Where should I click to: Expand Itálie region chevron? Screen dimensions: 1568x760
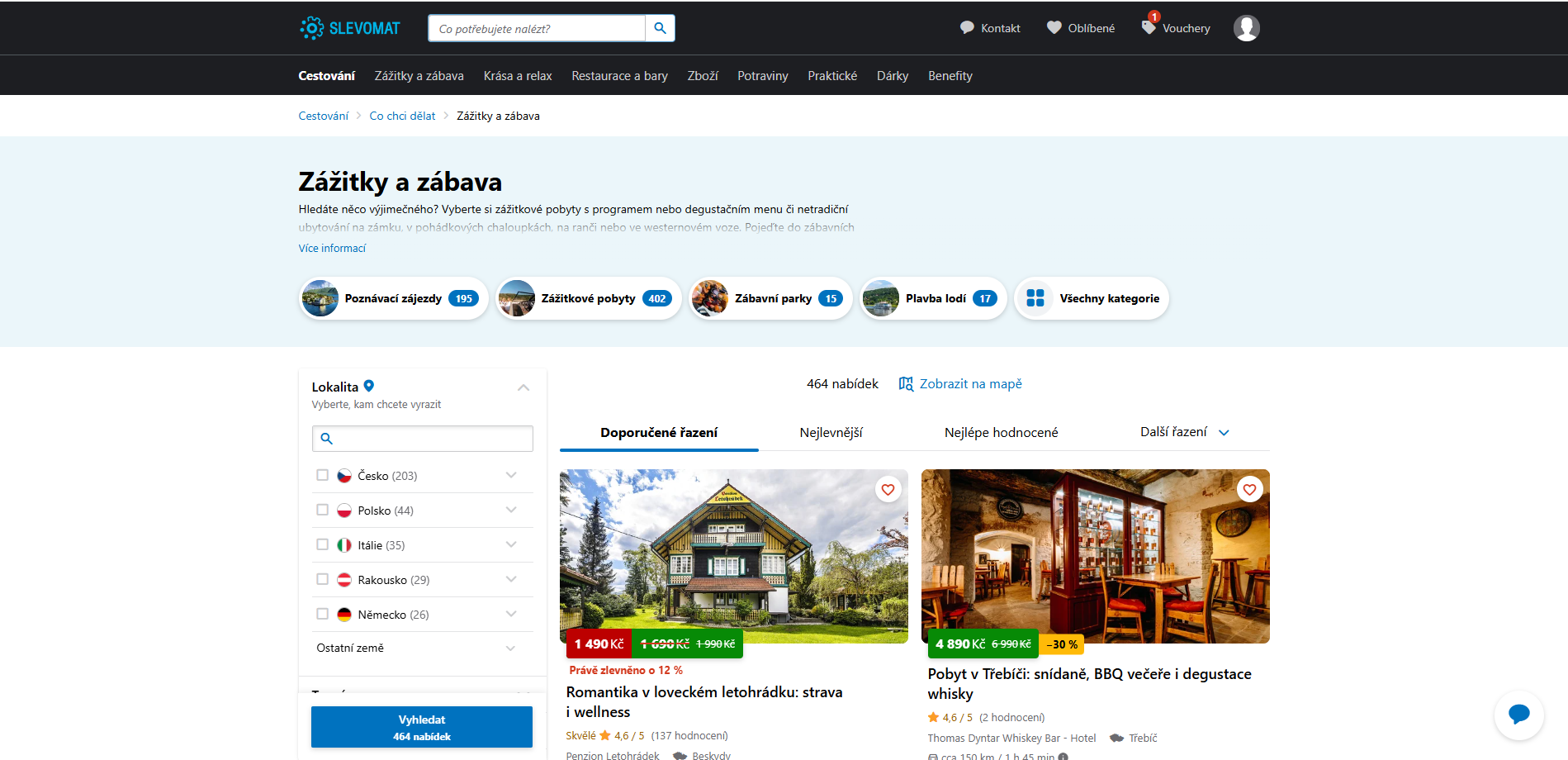(x=511, y=544)
